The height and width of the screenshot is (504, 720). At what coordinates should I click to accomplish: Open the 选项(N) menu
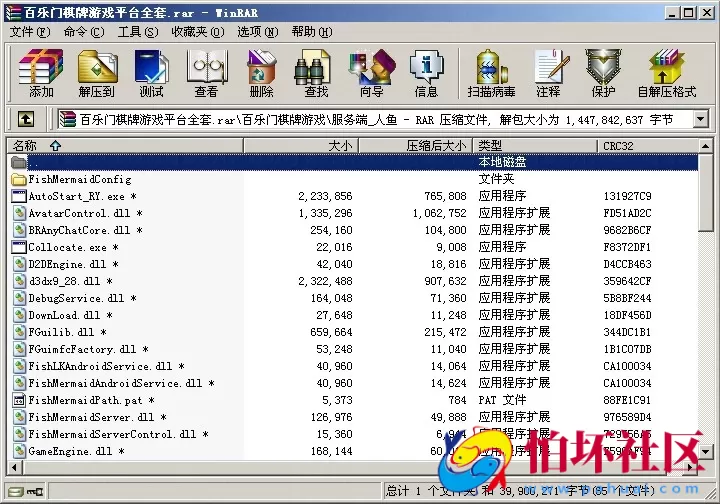click(x=258, y=32)
